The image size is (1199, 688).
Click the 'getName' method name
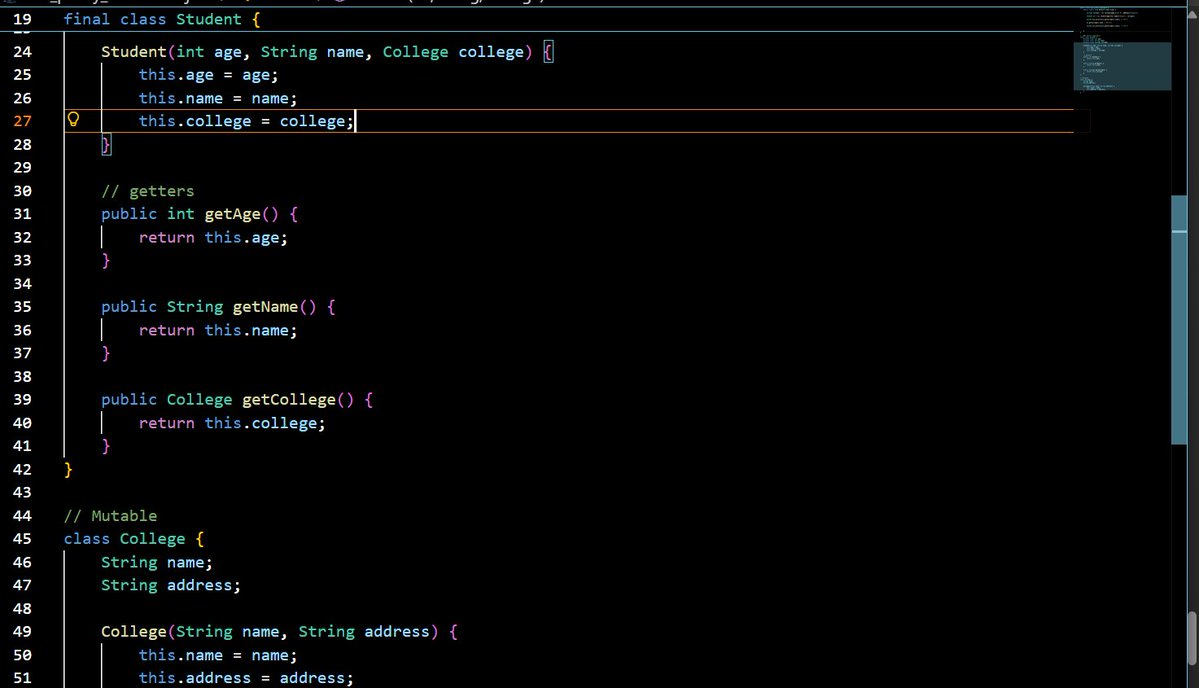(x=265, y=307)
